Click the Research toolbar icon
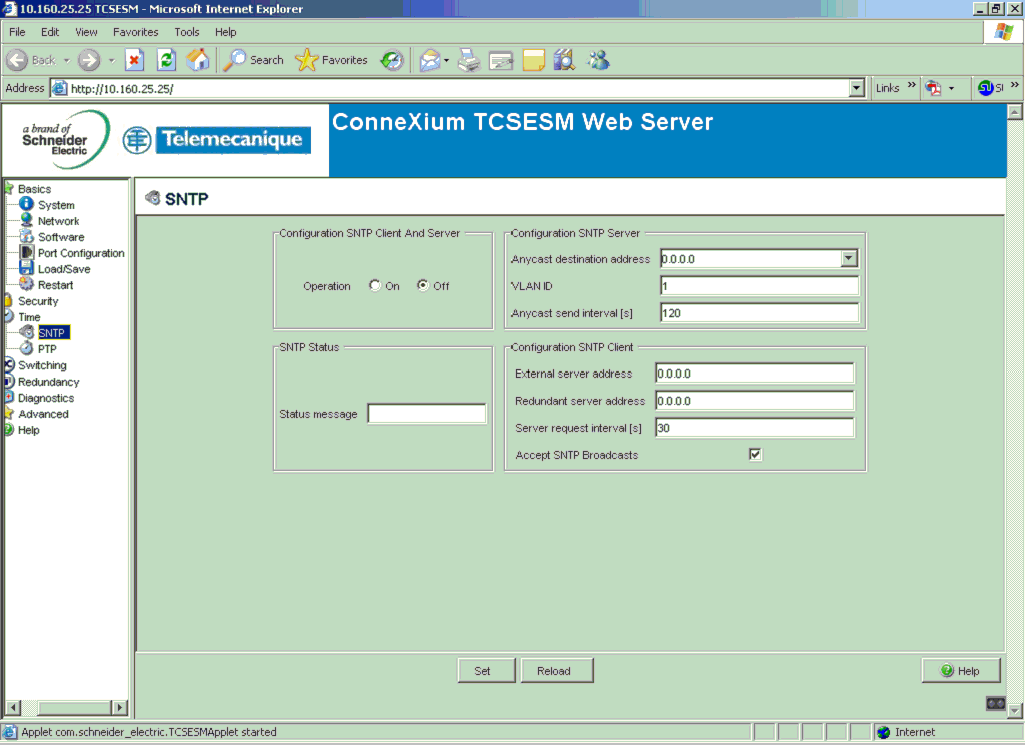Image resolution: width=1025 pixels, height=745 pixels. tap(564, 60)
